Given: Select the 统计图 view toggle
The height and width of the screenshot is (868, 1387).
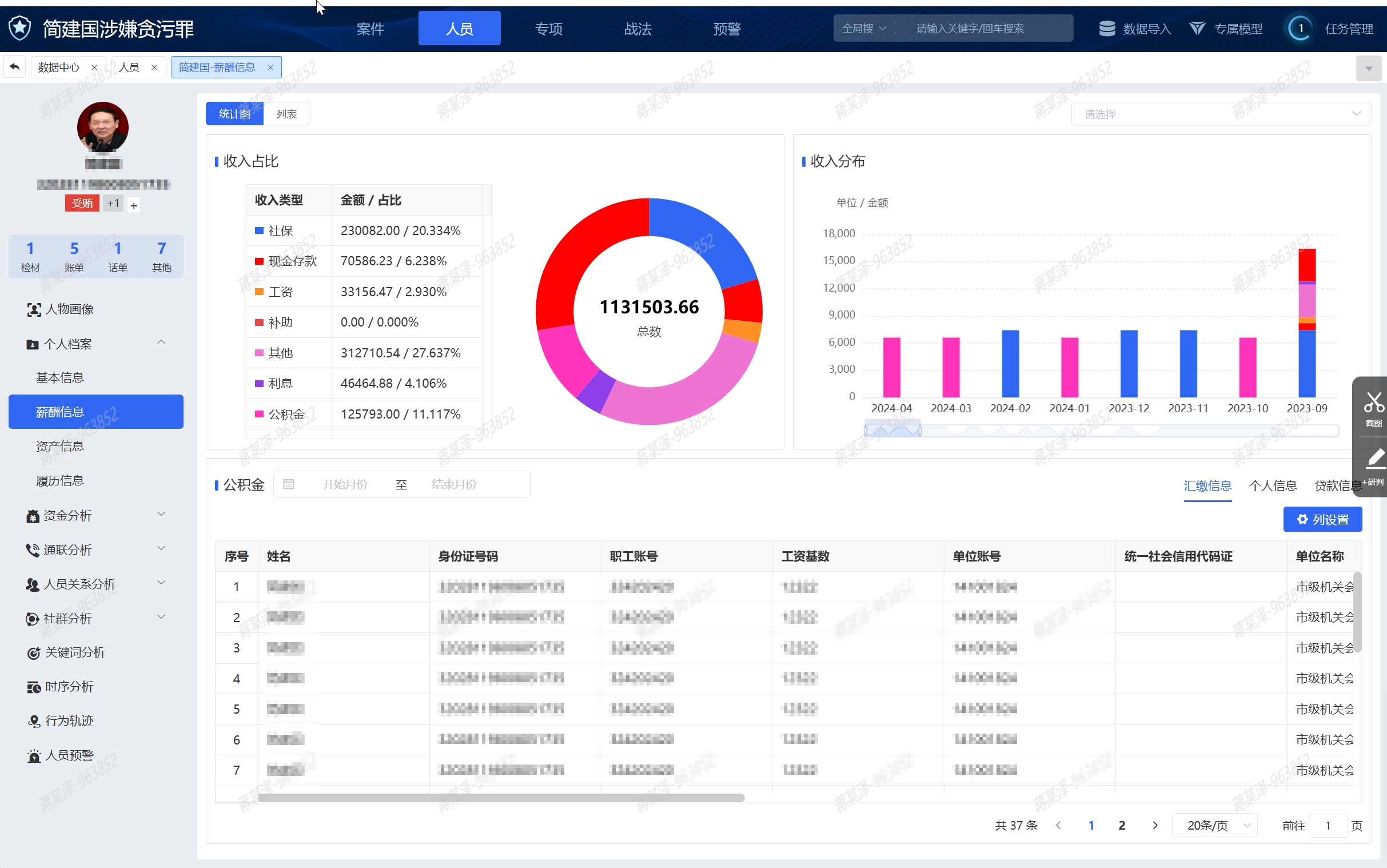Looking at the screenshot, I should pos(235,114).
